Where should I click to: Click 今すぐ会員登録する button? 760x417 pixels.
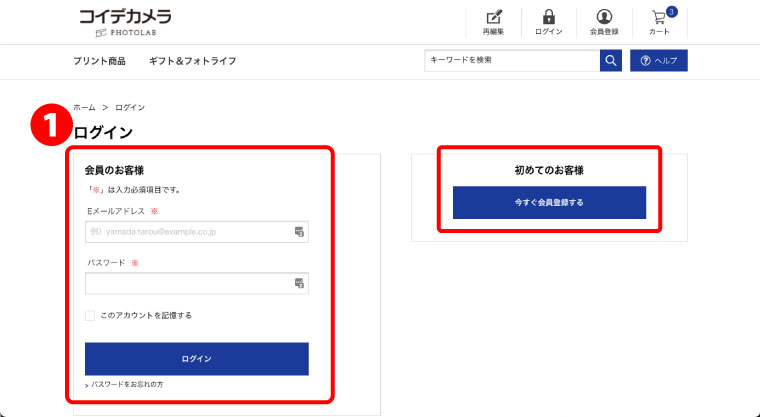(549, 202)
